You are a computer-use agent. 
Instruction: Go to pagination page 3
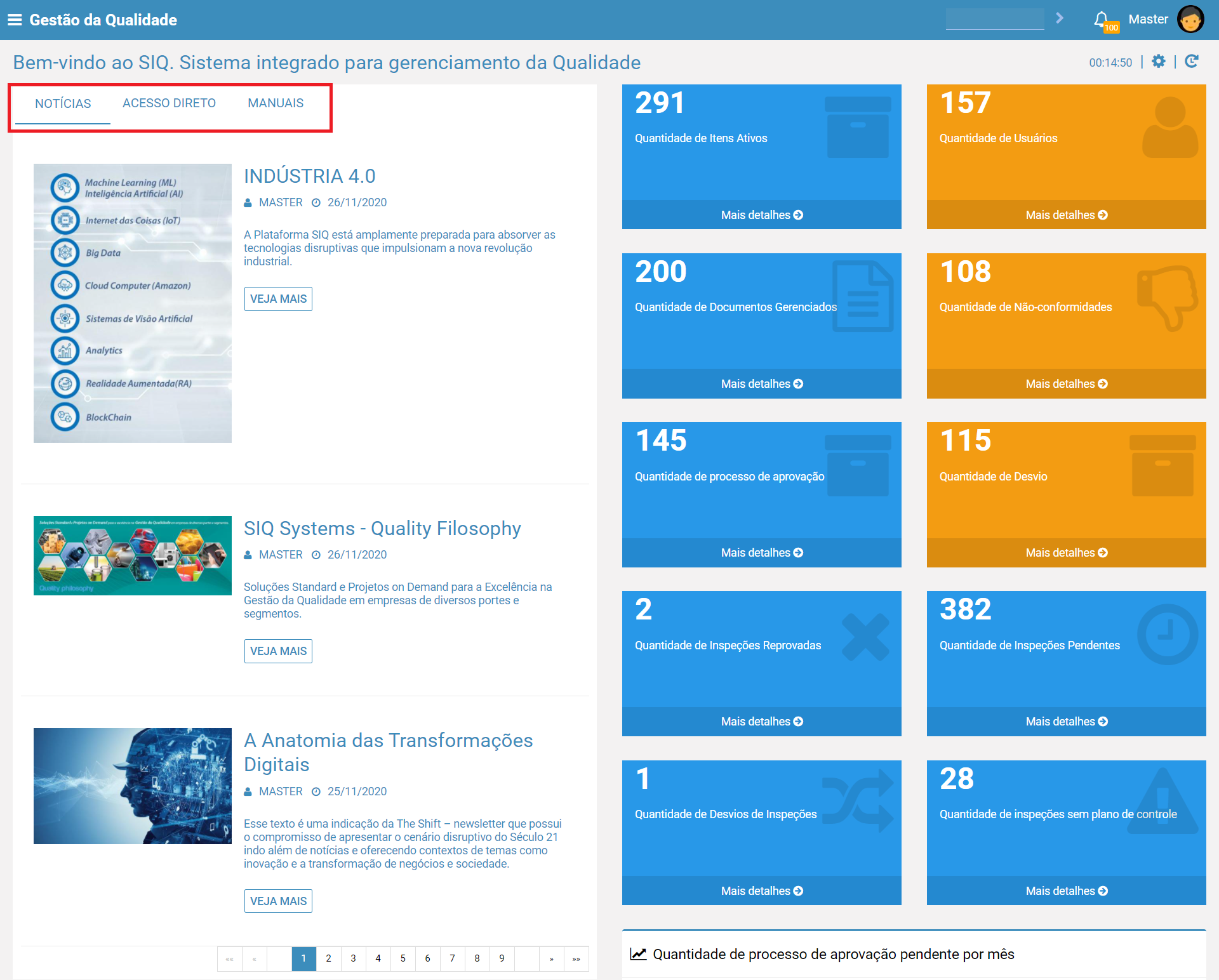pyautogui.click(x=353, y=958)
